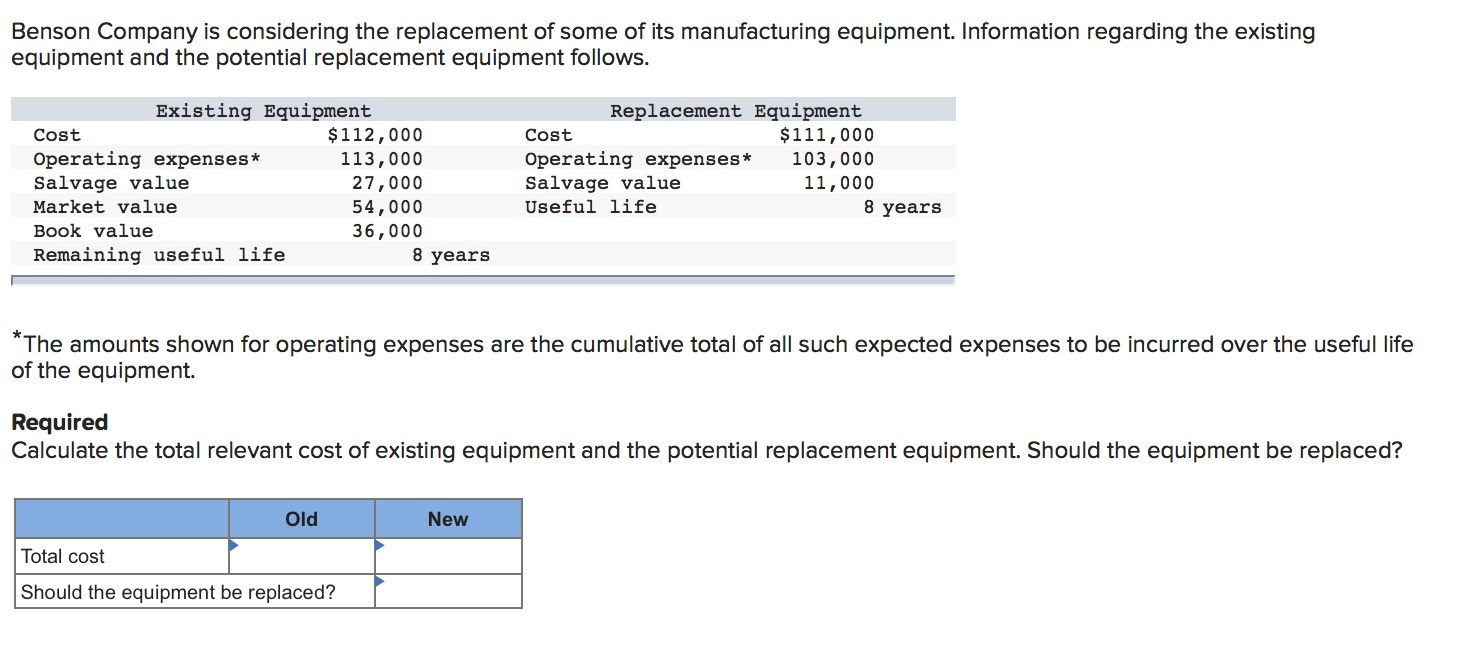Click the replacement 'Operating expenses*' label

(x=638, y=159)
